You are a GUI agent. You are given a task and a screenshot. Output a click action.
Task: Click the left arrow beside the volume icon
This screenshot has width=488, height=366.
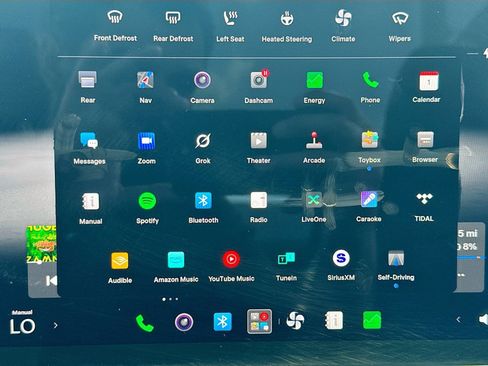coord(458,320)
